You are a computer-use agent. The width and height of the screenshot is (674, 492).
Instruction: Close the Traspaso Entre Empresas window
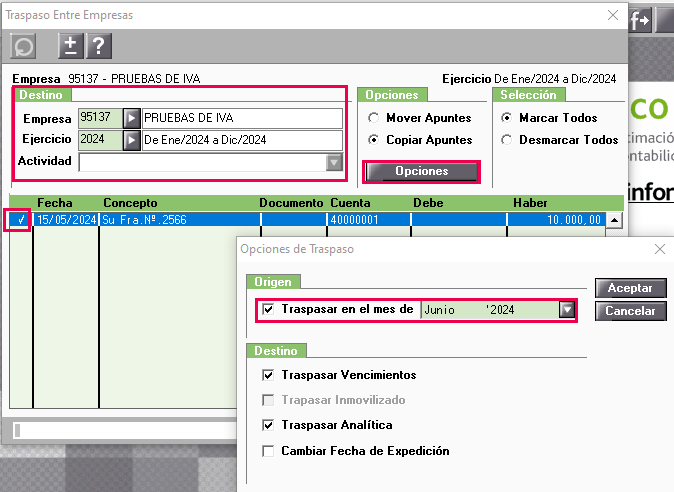click(x=612, y=15)
